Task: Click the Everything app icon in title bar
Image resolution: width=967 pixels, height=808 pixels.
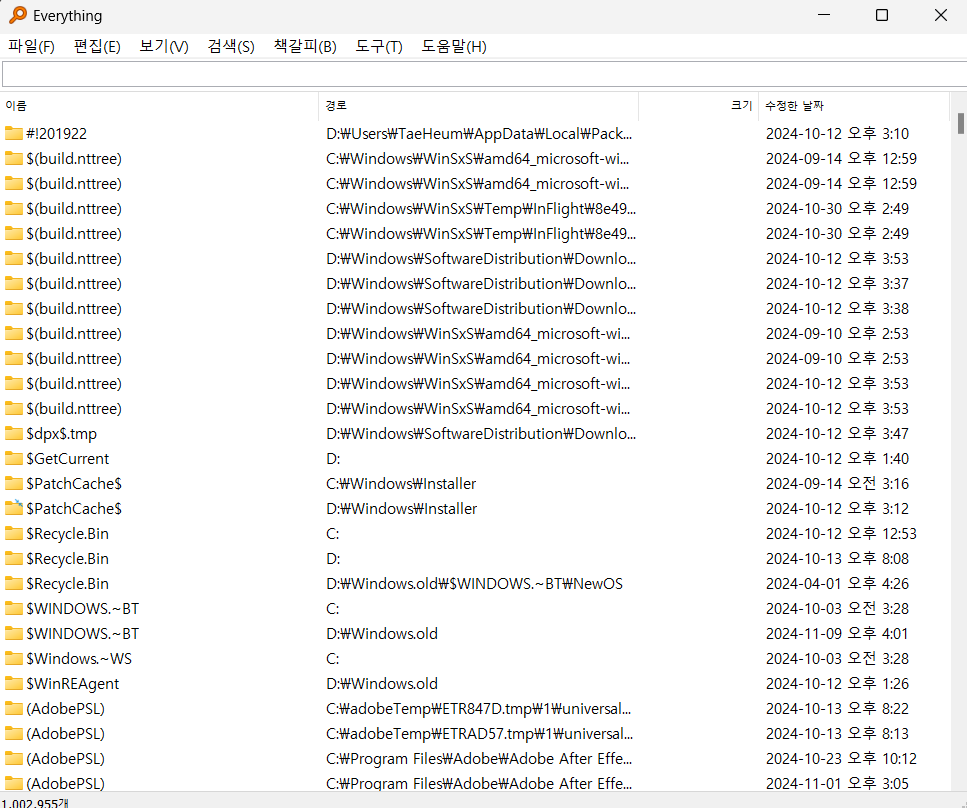Action: coord(18,15)
